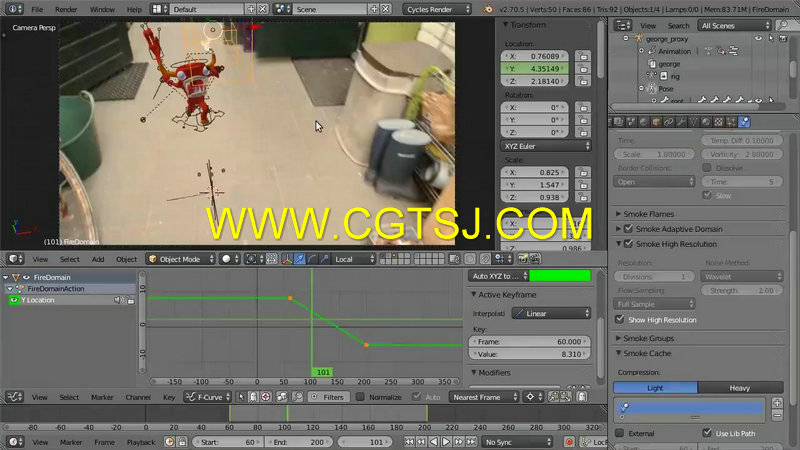This screenshot has height=450, width=800.
Task: Open the XYZ Euler rotation mode dropdown
Action: (546, 146)
